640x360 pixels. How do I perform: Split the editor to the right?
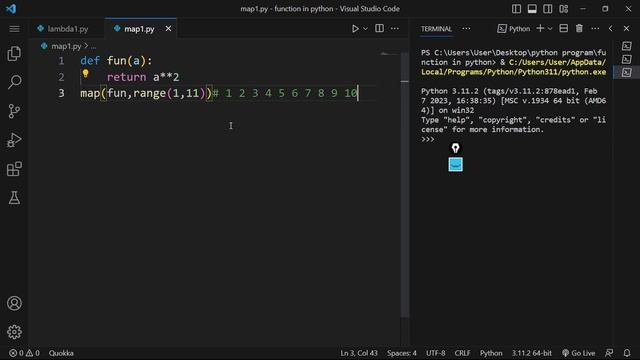pos(379,29)
